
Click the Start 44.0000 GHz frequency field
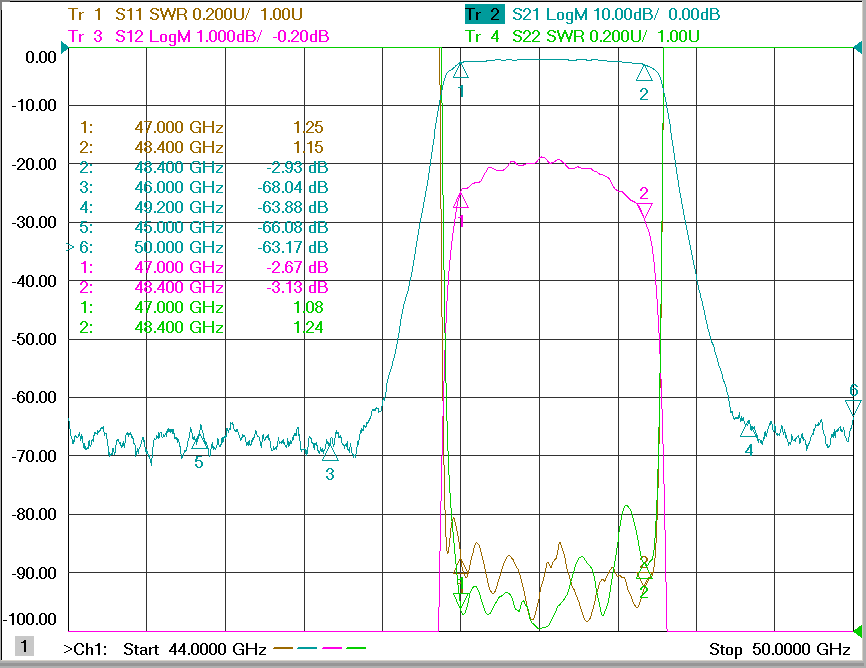pyautogui.click(x=194, y=649)
